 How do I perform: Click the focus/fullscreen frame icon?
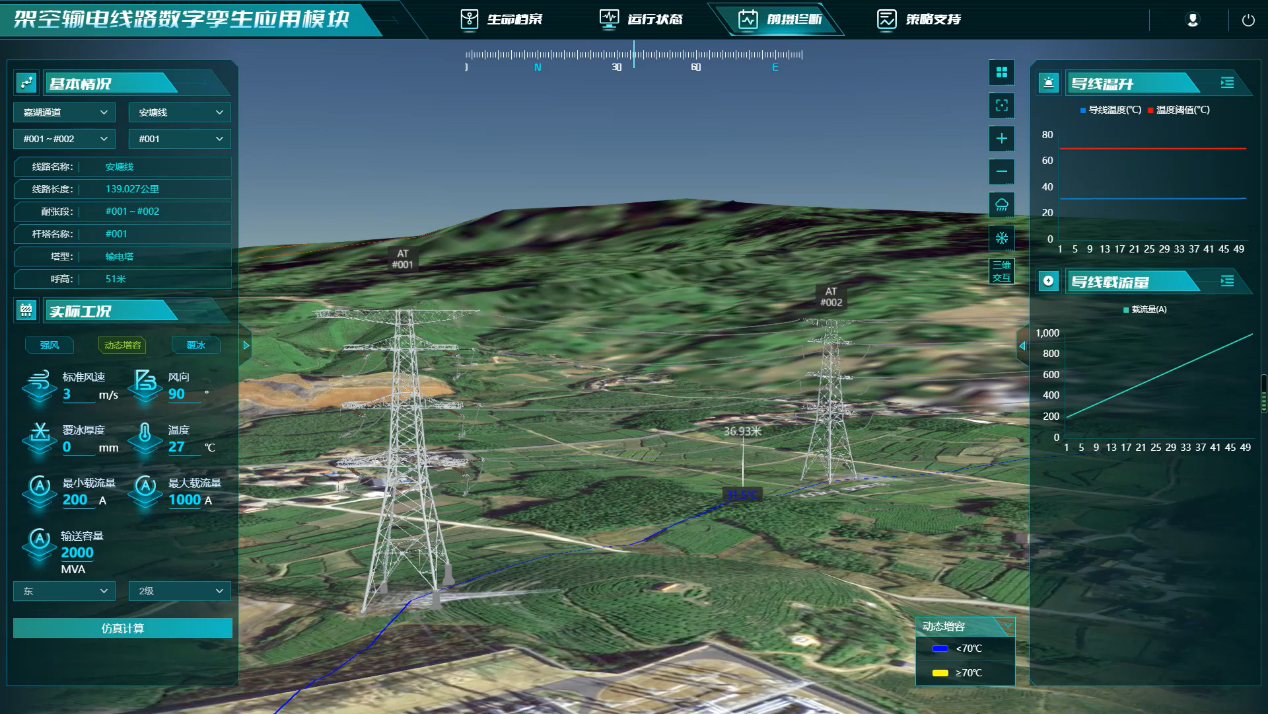(1001, 105)
